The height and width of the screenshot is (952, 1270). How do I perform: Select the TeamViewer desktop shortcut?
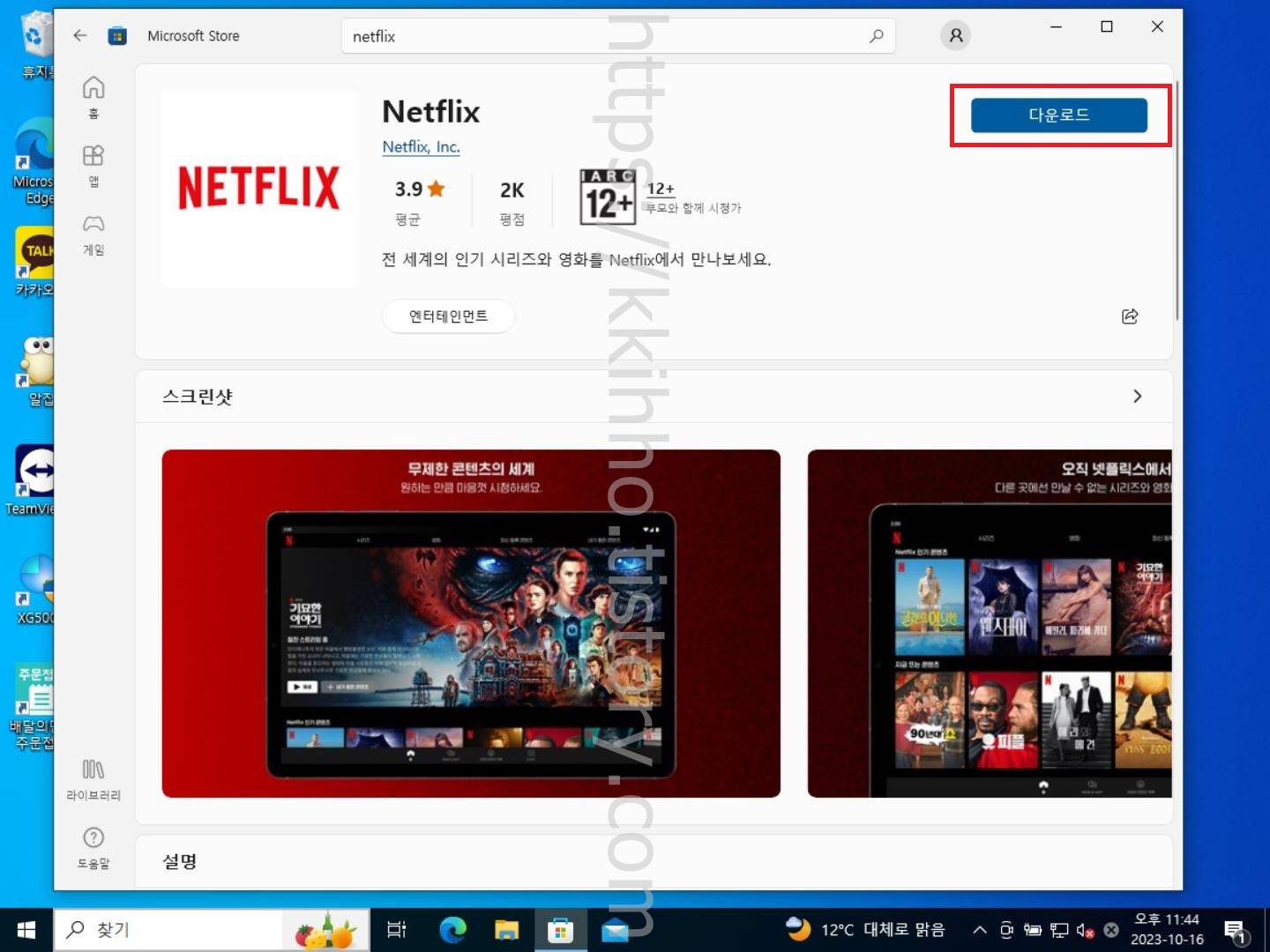30,480
